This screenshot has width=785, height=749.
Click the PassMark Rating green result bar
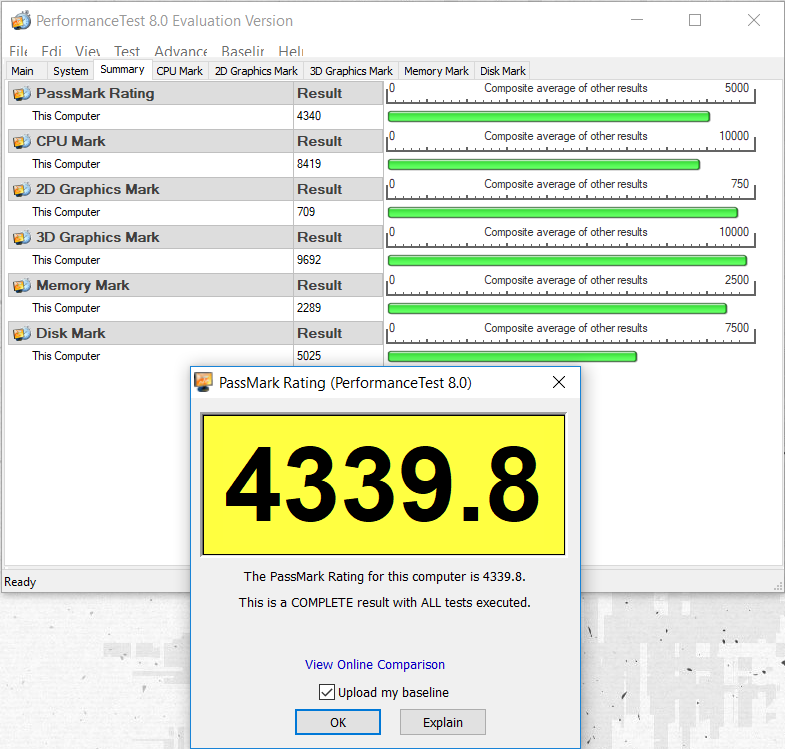[x=549, y=117]
